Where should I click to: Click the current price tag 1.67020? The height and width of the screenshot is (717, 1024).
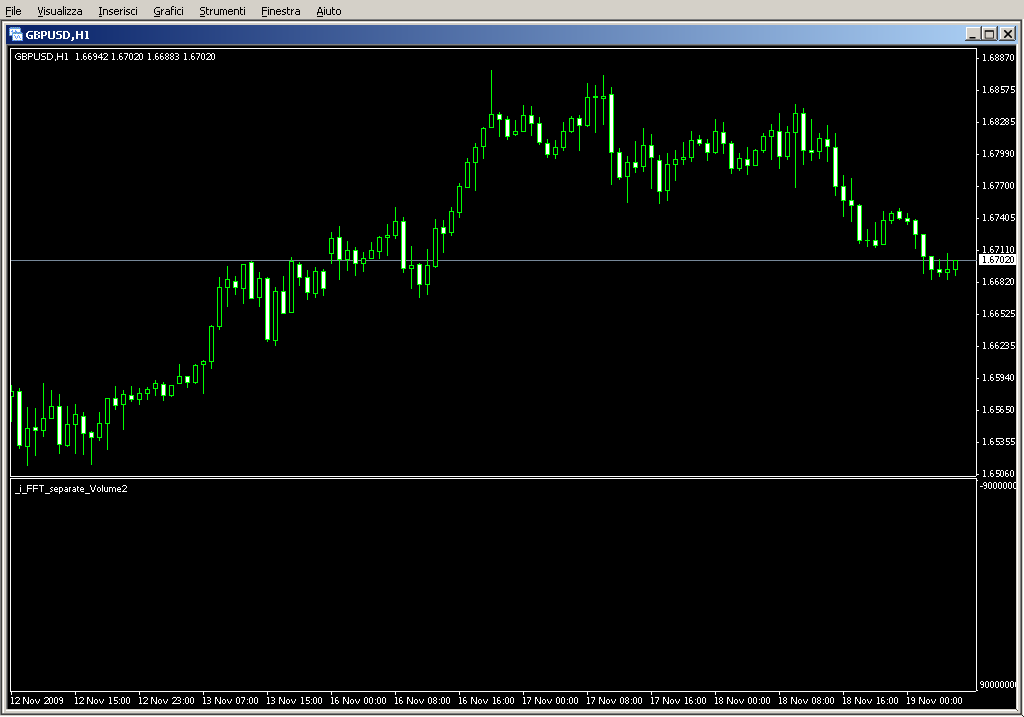(997, 260)
